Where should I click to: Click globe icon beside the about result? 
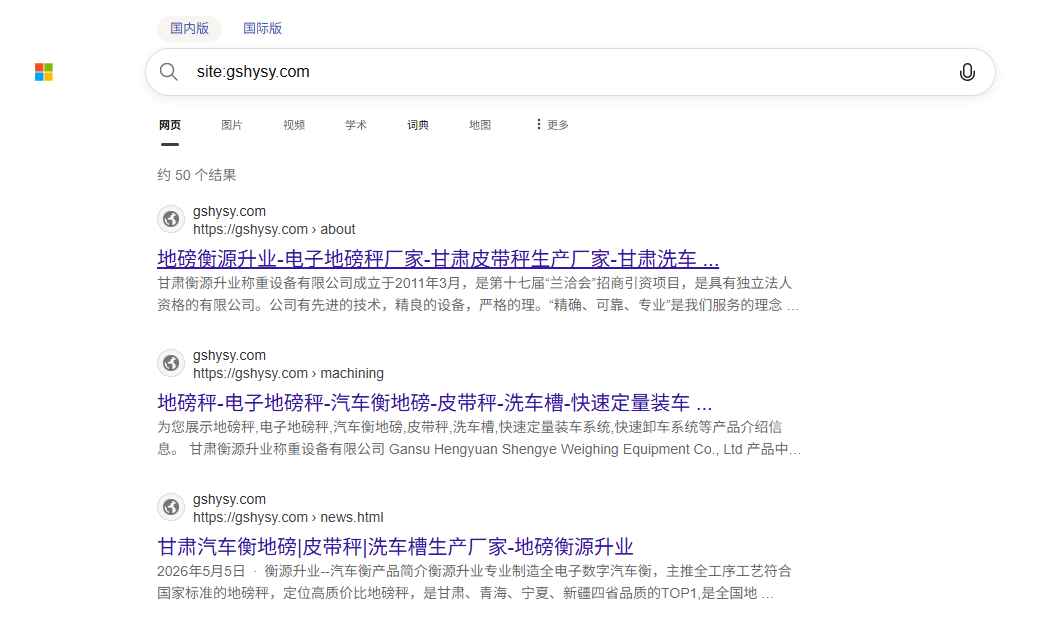171,219
